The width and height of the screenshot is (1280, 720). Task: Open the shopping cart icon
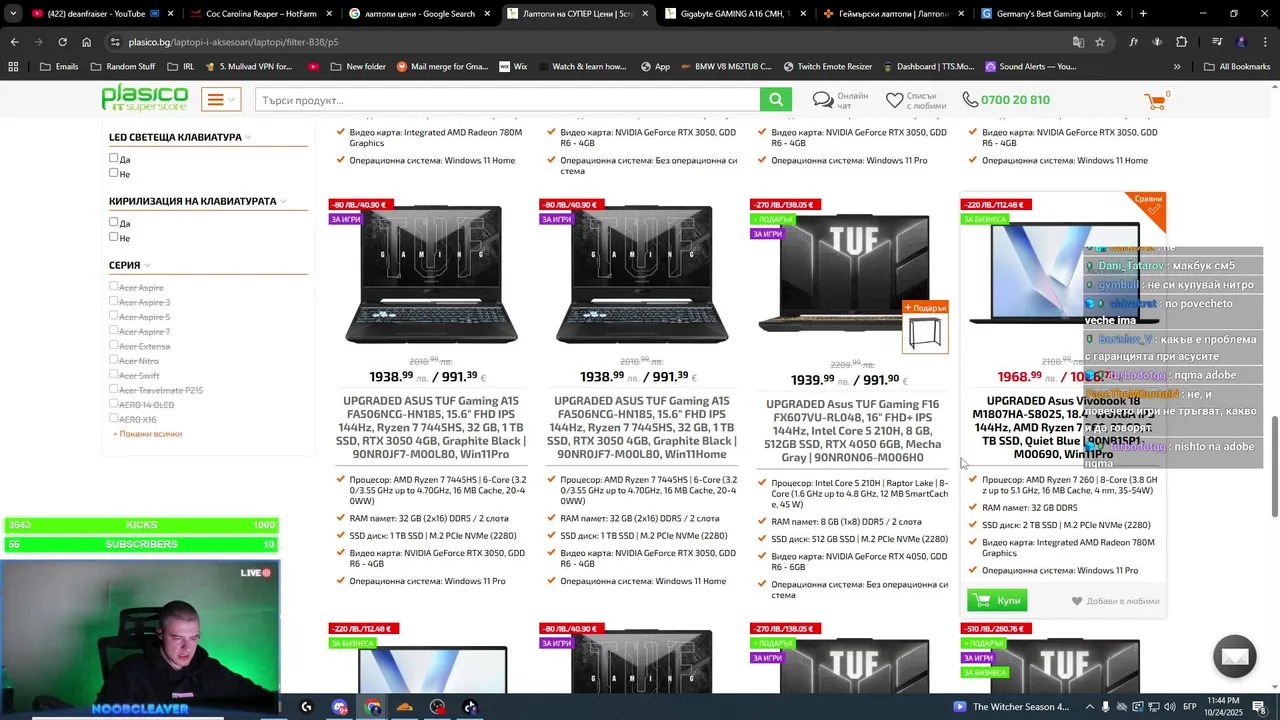pos(1156,100)
